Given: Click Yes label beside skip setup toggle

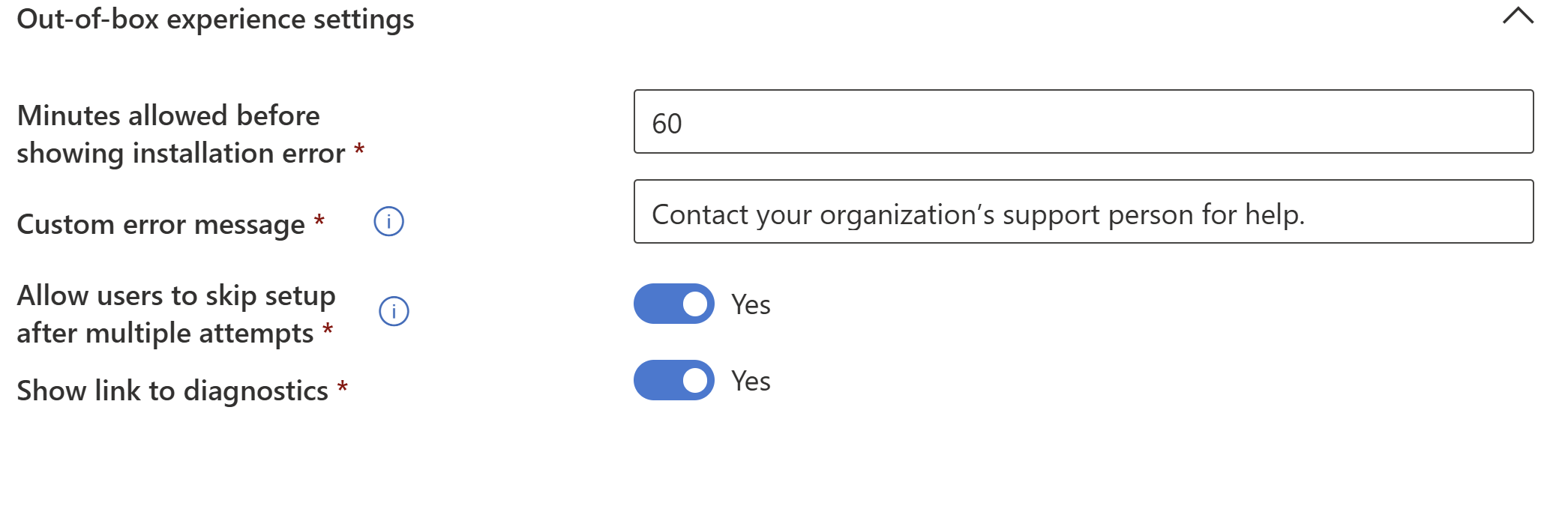Looking at the screenshot, I should point(751,305).
